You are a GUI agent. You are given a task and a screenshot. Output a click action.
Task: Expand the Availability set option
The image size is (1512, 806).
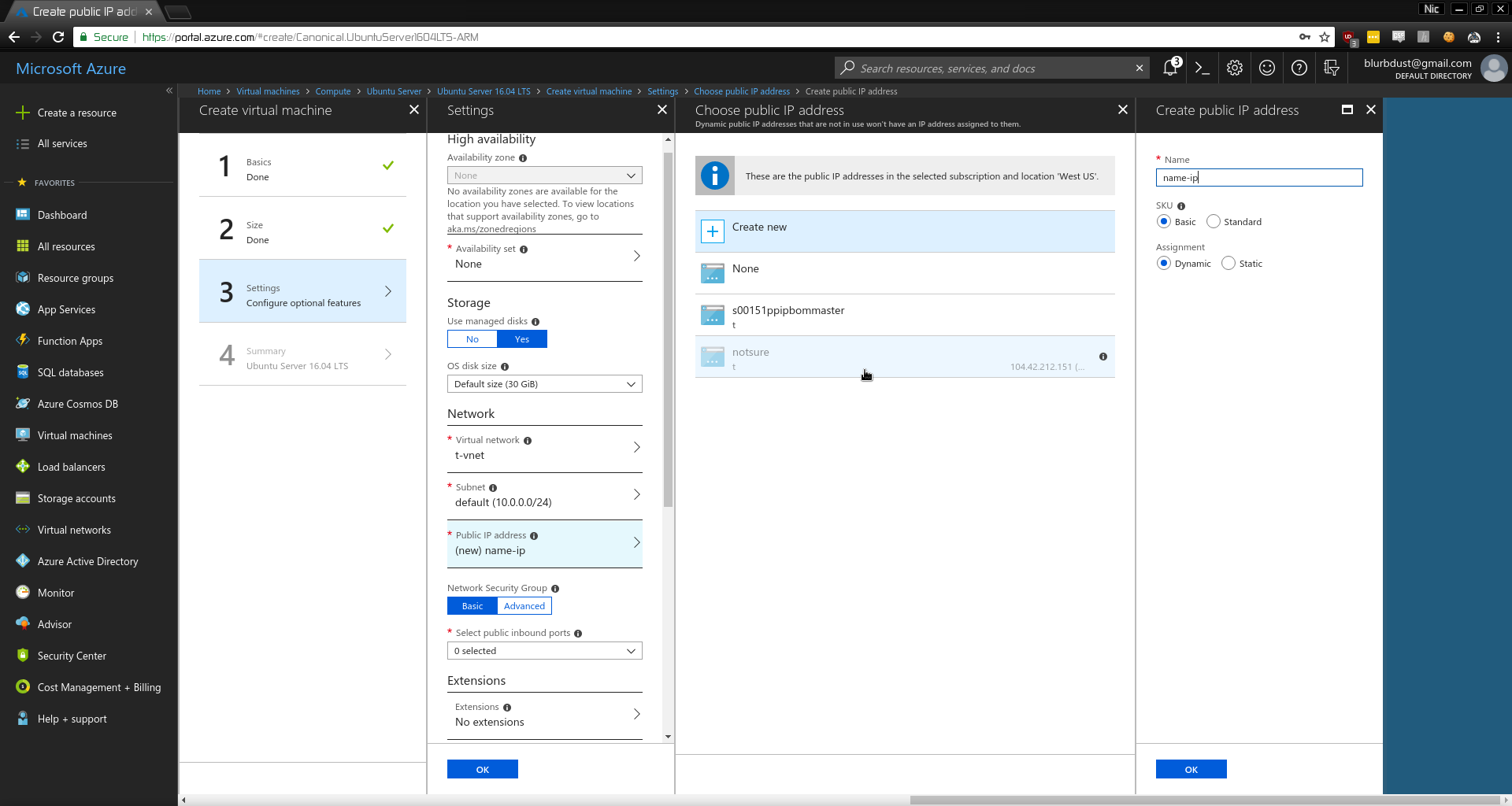point(545,257)
